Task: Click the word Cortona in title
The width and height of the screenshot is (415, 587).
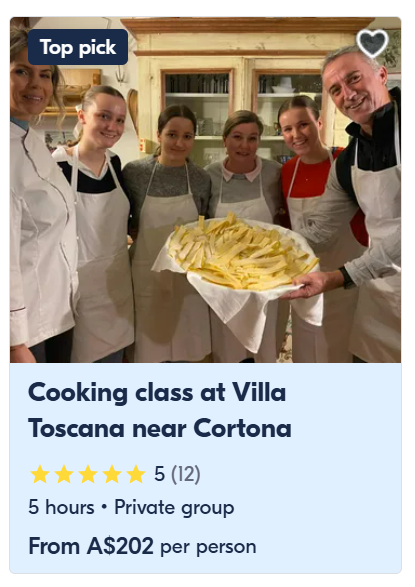Action: (242, 428)
